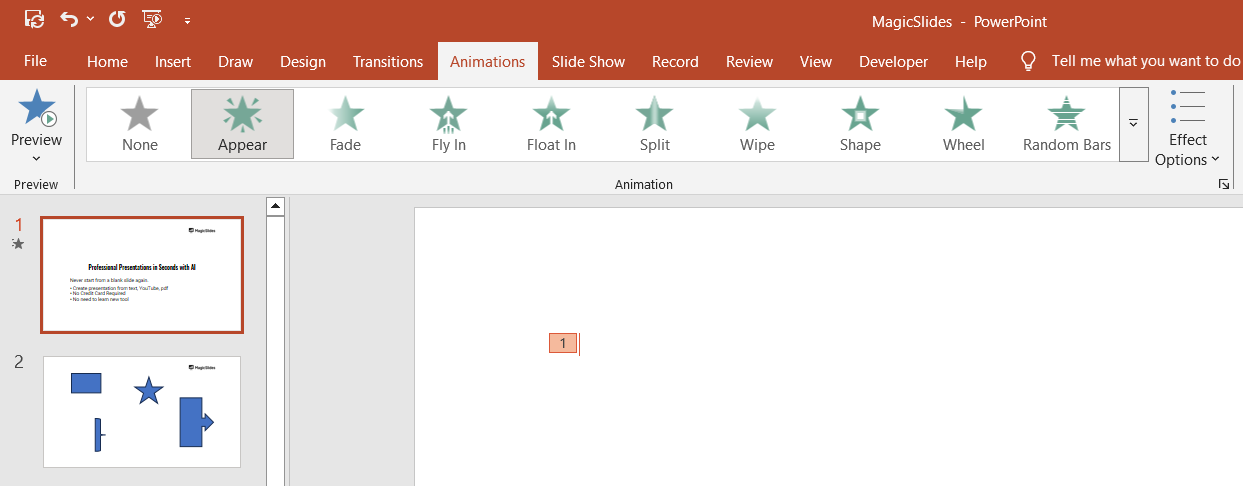Open the Draw tab

(236, 61)
